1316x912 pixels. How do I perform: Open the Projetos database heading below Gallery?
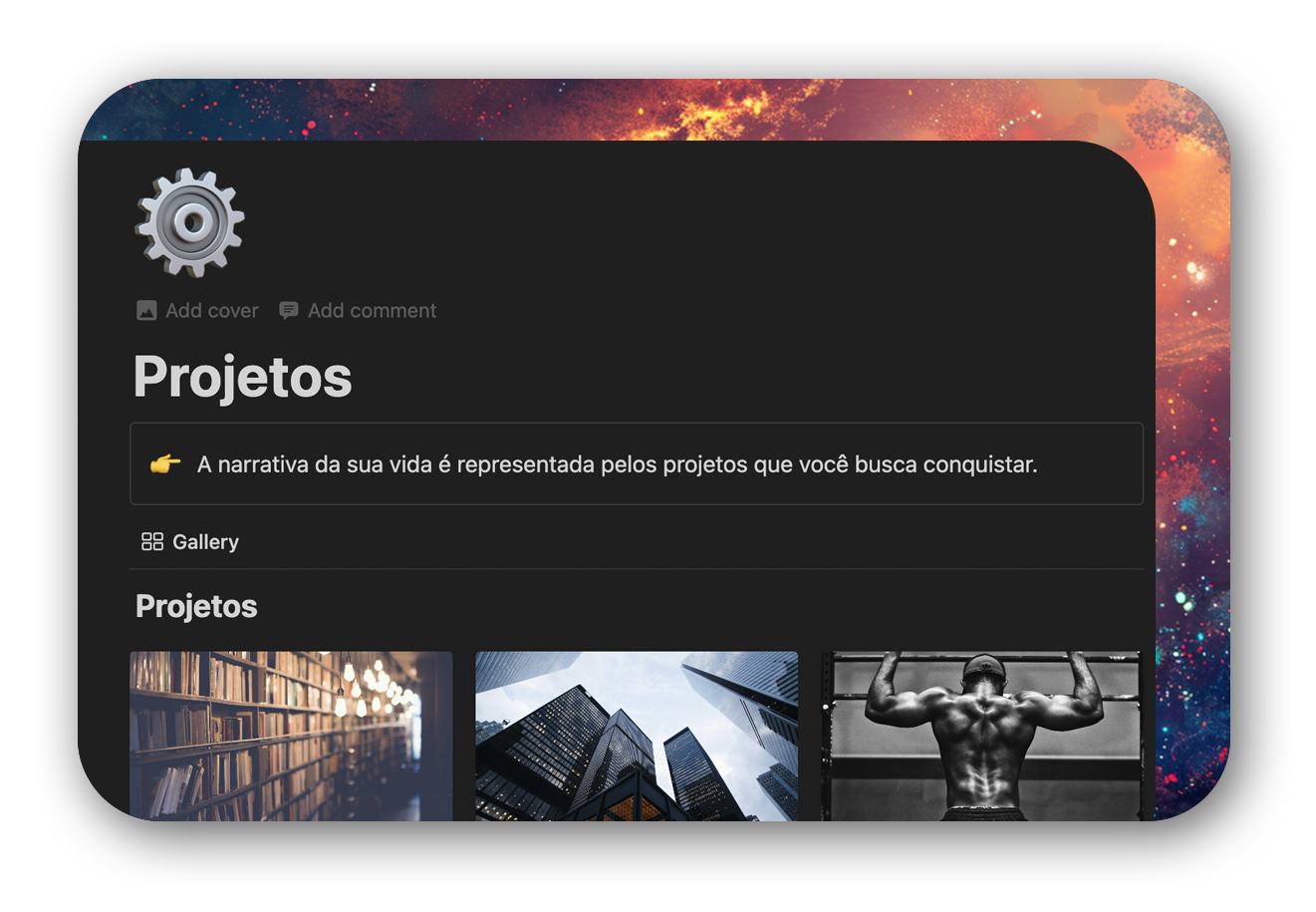click(196, 606)
